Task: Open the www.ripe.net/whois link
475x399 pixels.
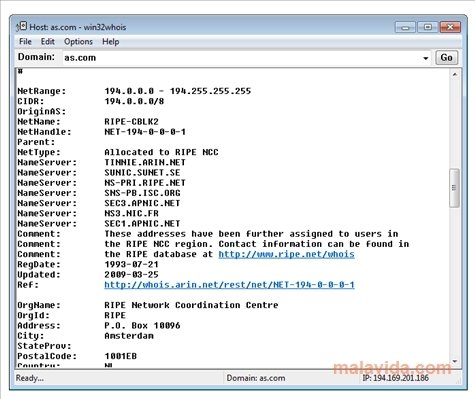Action: [x=286, y=254]
